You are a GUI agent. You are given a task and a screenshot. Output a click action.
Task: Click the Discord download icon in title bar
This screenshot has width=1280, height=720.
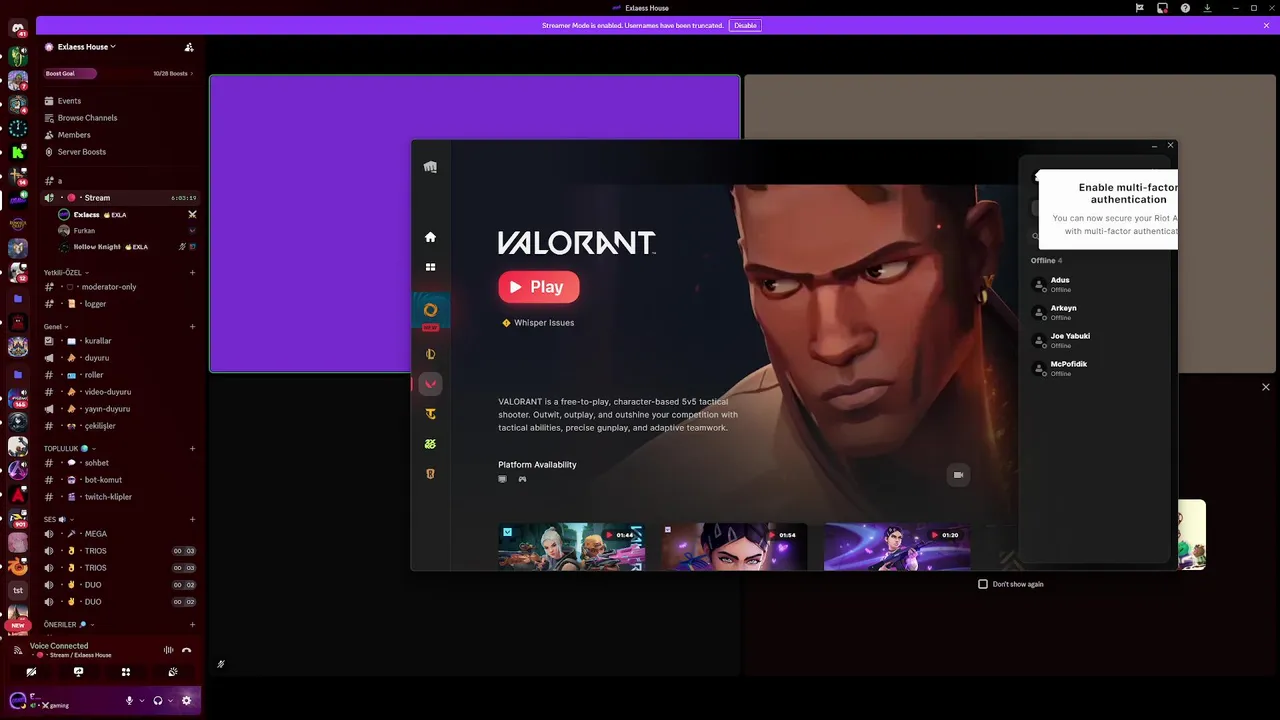coord(1208,8)
